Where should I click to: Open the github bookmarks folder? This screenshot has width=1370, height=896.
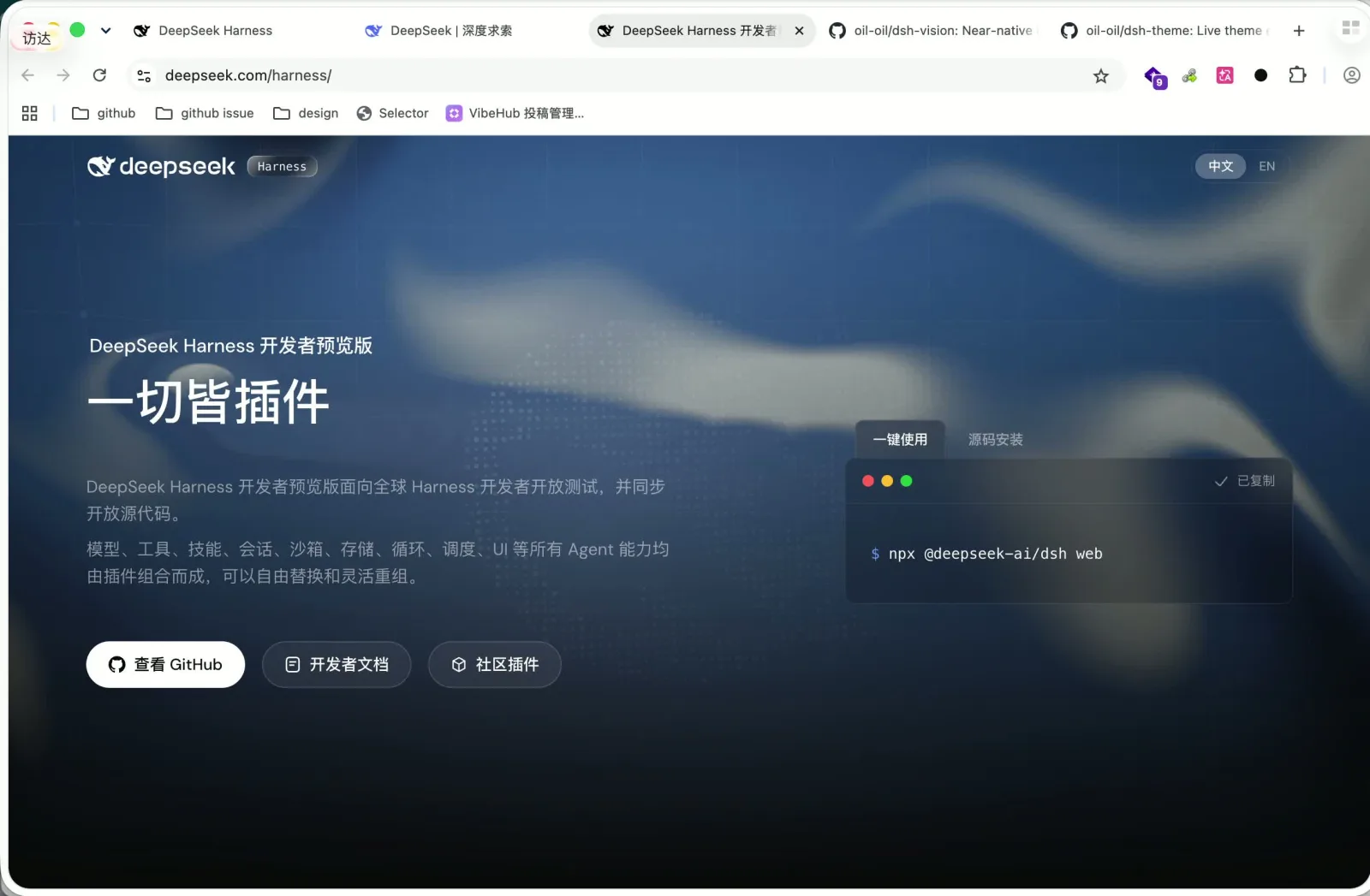point(104,113)
